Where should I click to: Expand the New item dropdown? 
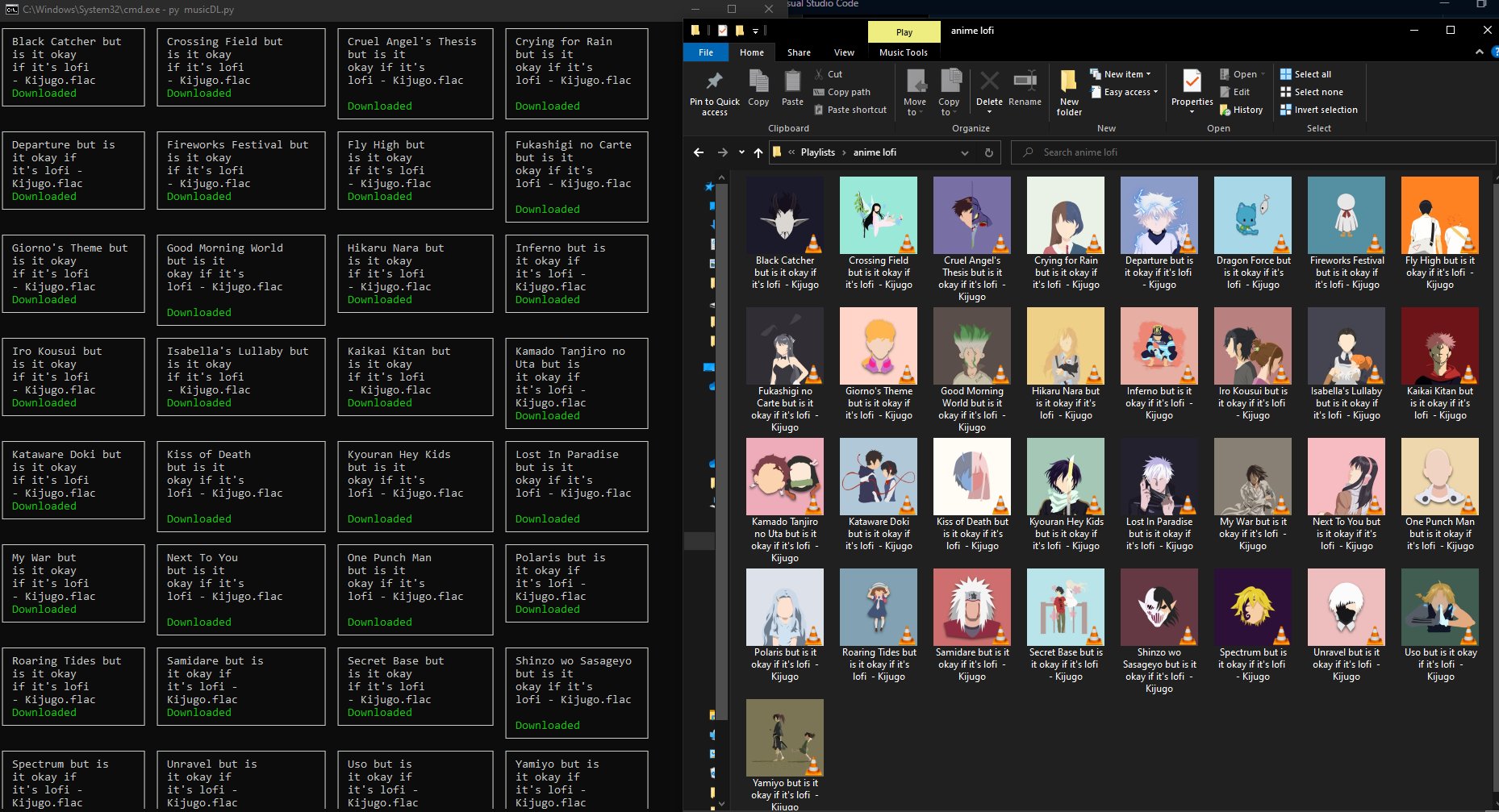pos(1127,74)
